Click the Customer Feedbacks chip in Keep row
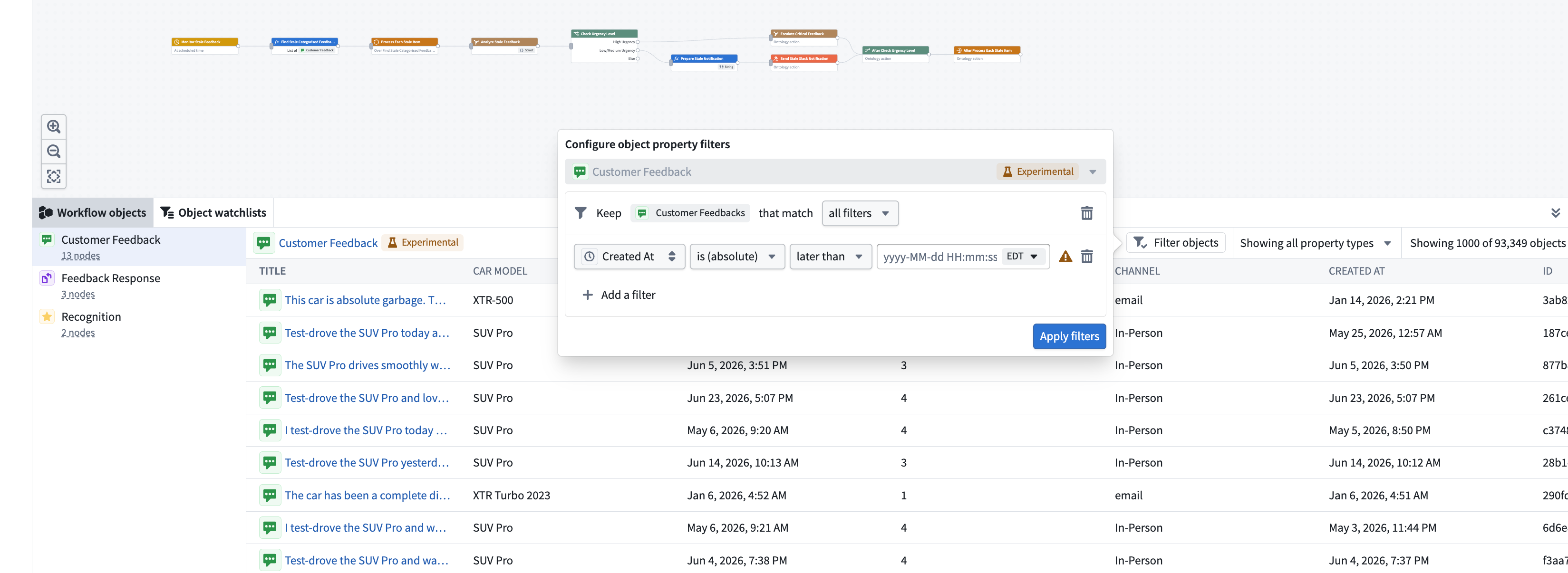This screenshot has width=1568, height=573. 690,213
